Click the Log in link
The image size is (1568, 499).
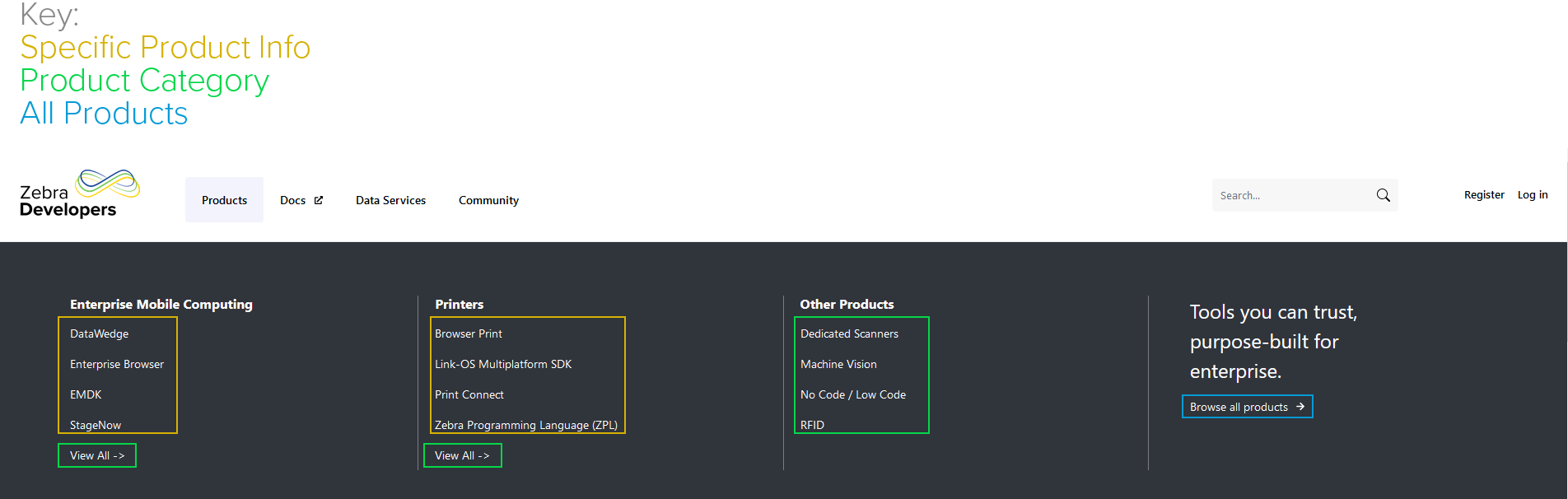(1533, 195)
